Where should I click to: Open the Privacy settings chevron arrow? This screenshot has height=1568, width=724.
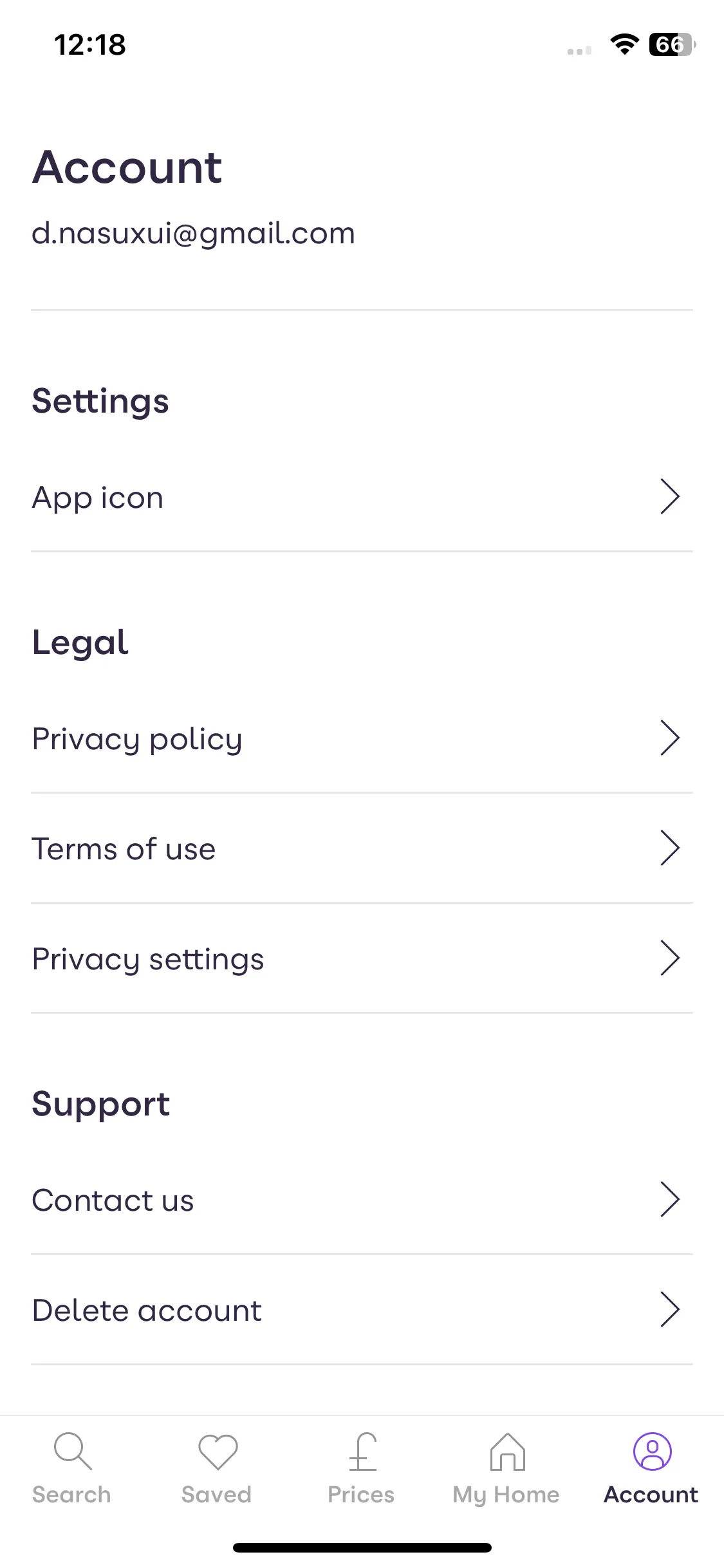point(670,958)
